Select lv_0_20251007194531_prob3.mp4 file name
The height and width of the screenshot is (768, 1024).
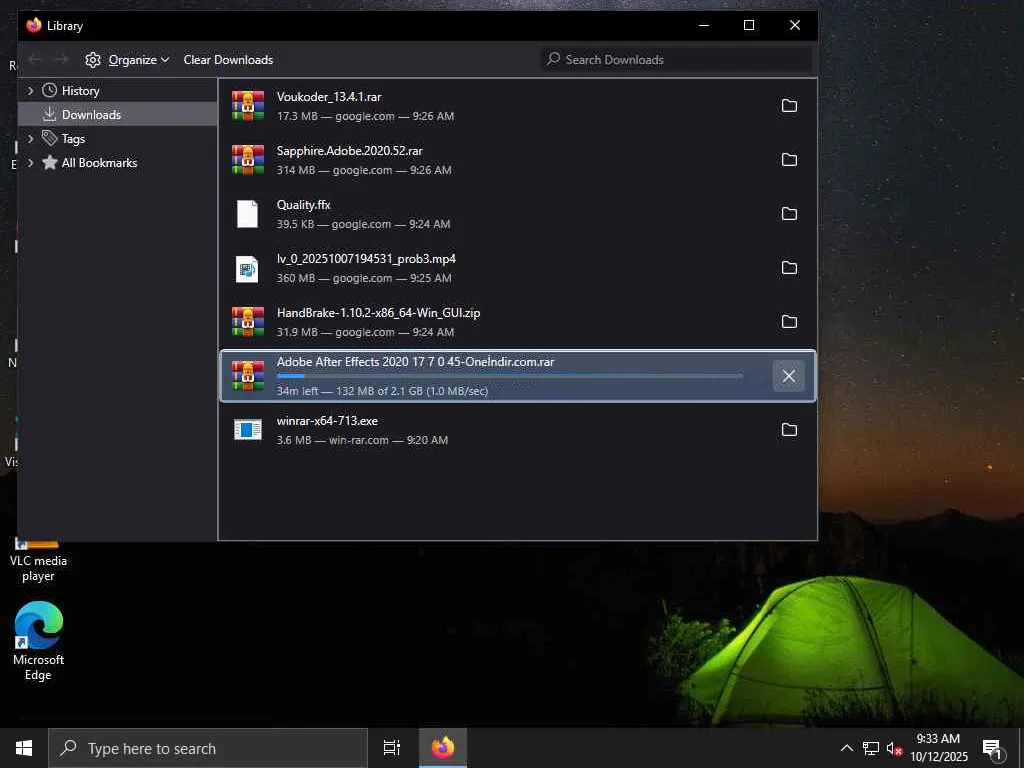[366, 259]
